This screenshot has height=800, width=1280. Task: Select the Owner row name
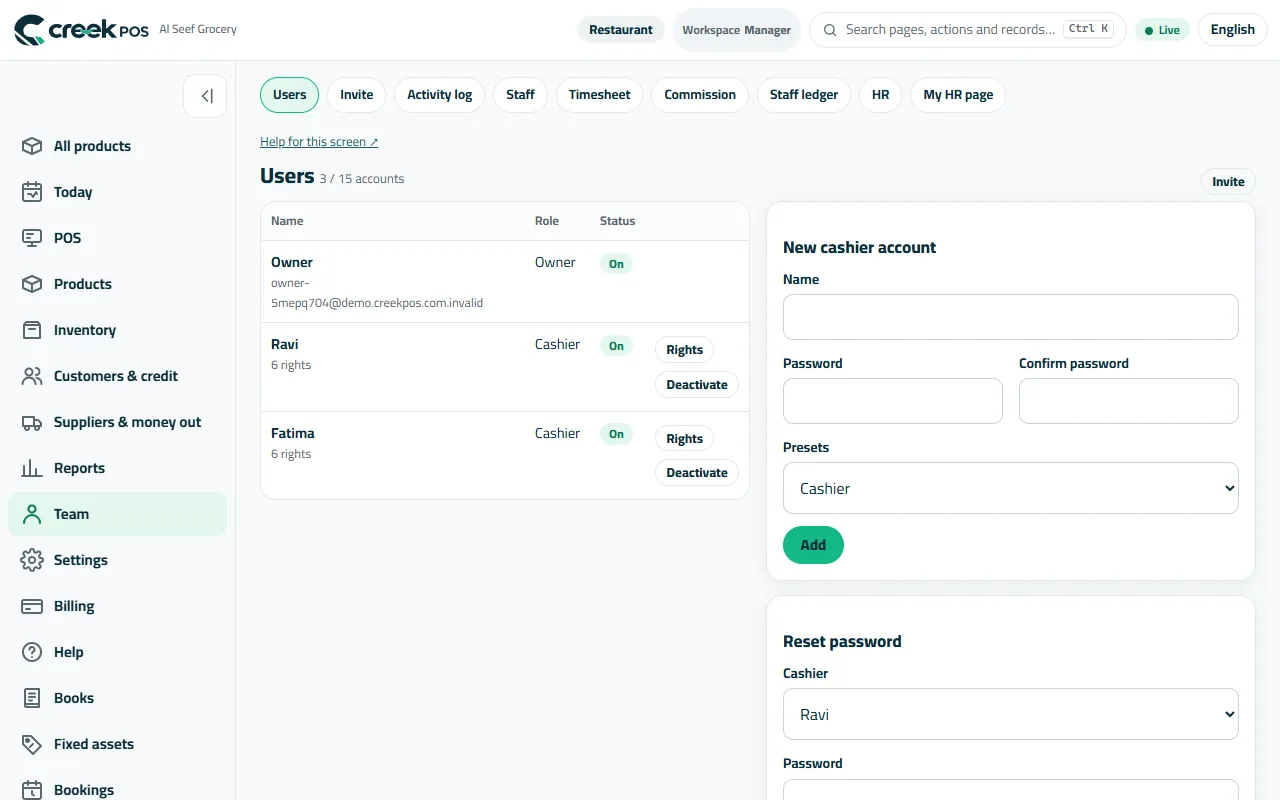(x=292, y=262)
